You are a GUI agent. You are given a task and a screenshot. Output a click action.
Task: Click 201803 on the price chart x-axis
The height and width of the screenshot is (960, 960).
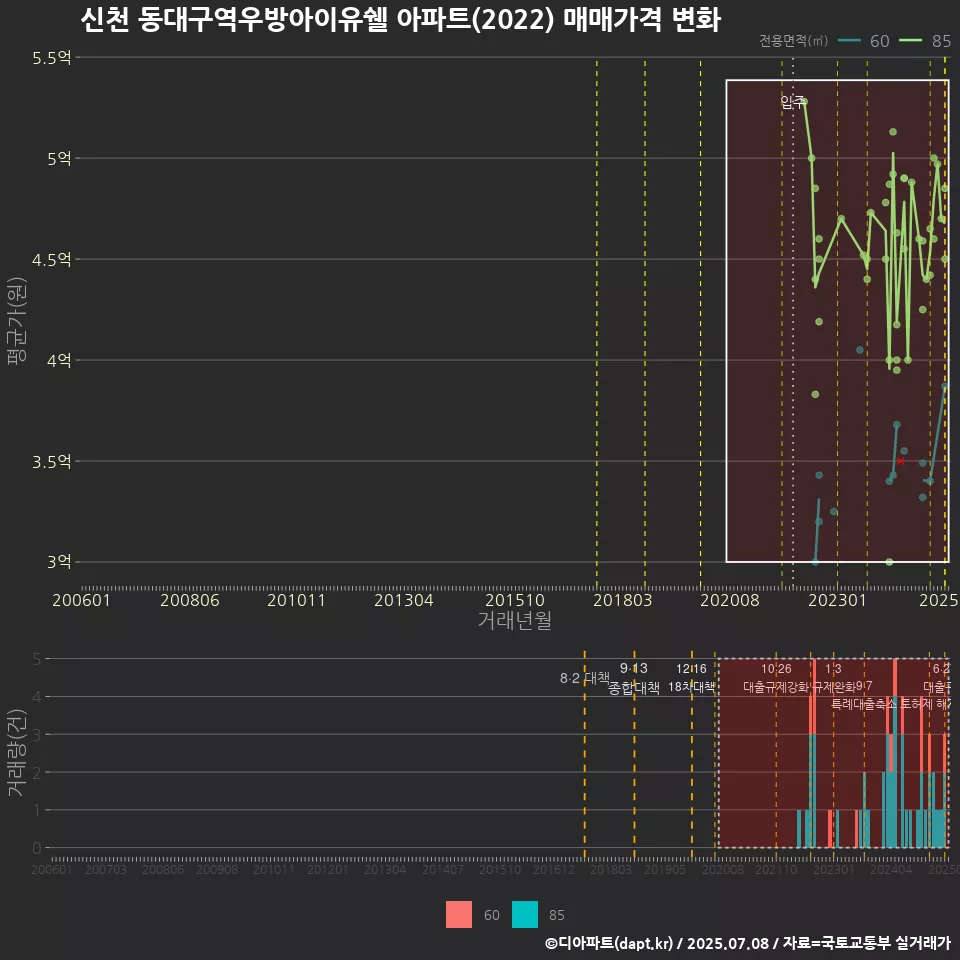623,600
